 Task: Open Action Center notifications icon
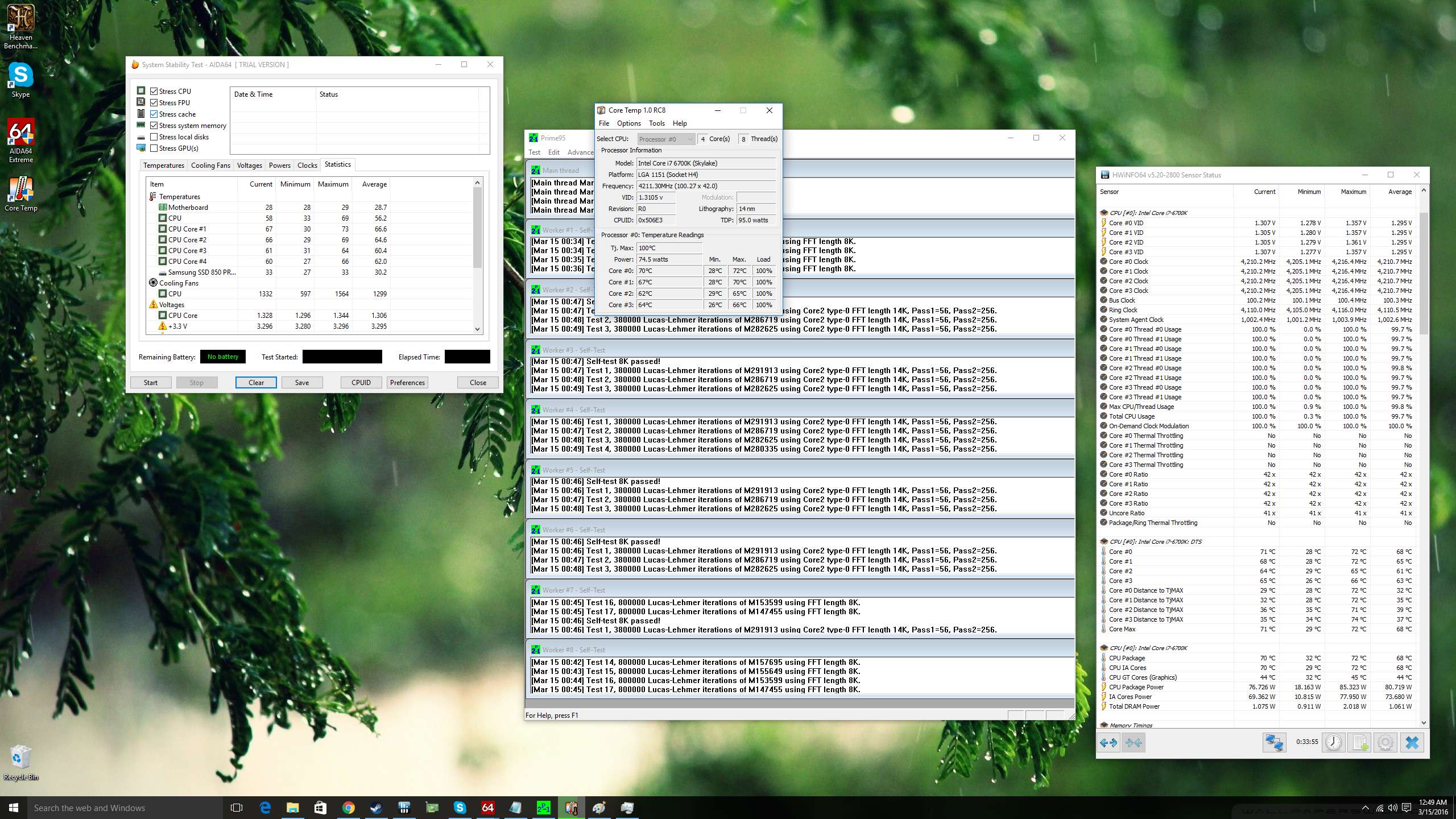click(x=1407, y=808)
